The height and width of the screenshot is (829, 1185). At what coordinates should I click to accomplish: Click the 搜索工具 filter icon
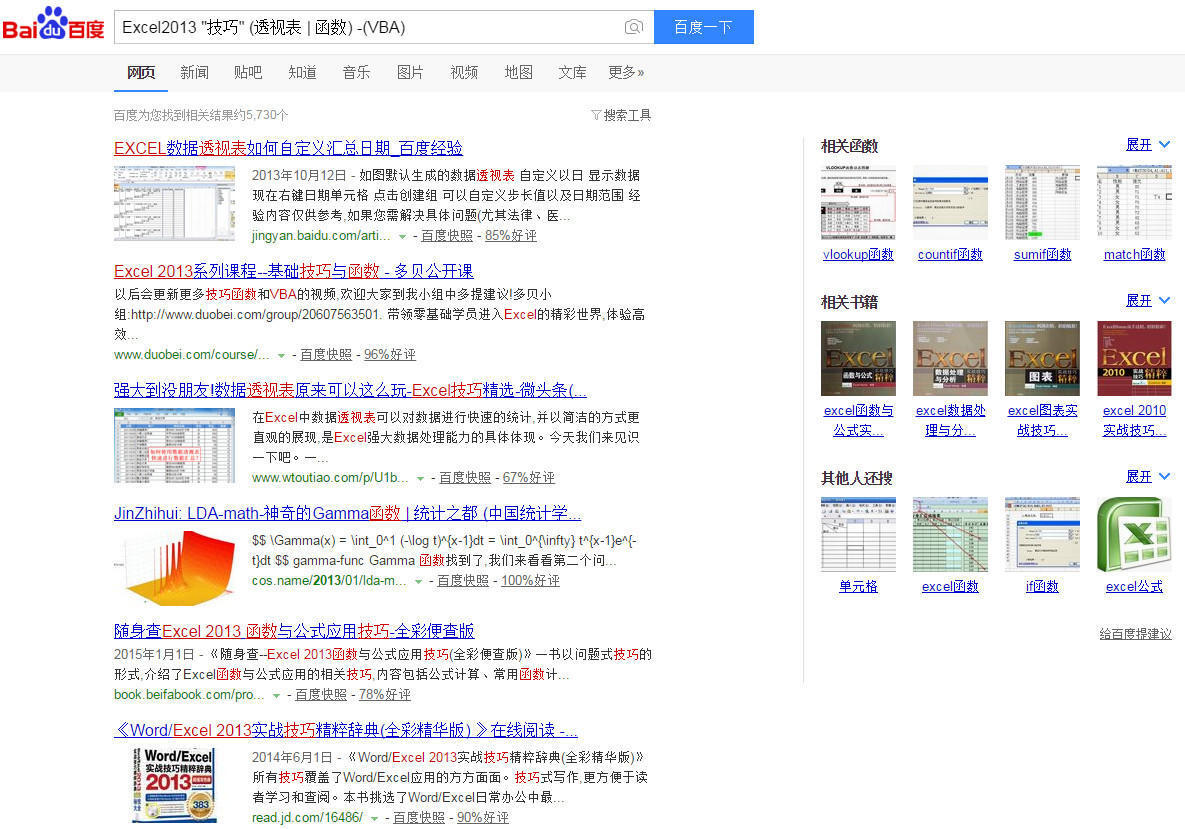[596, 115]
